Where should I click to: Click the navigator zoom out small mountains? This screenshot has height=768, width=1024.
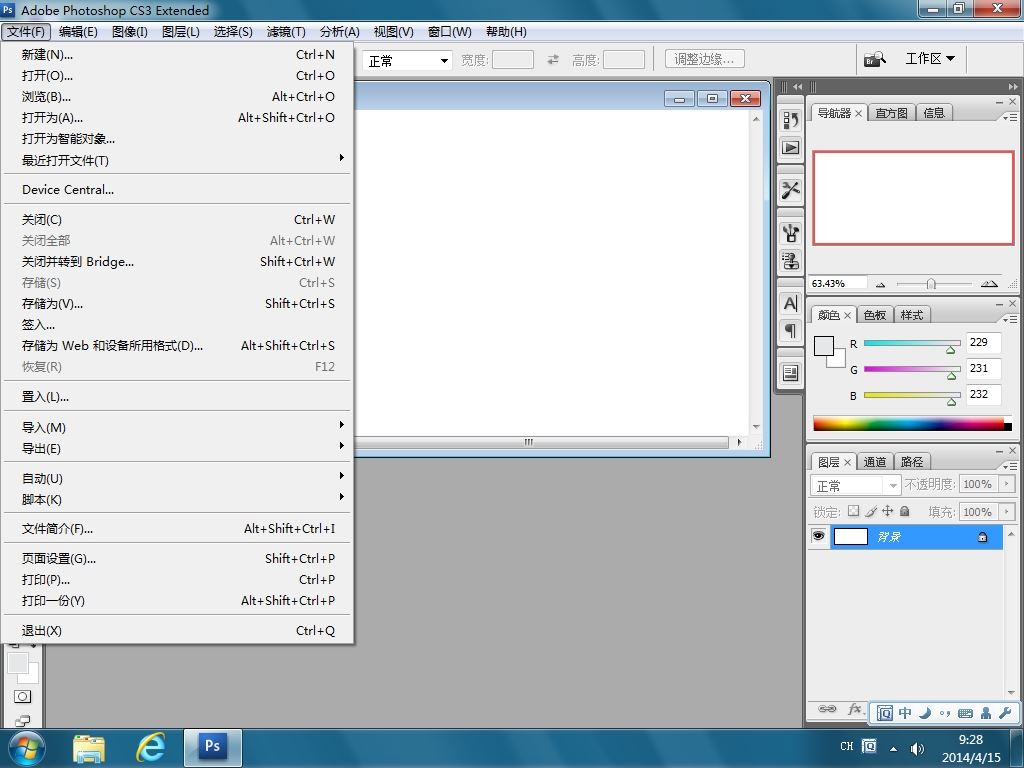pos(880,284)
